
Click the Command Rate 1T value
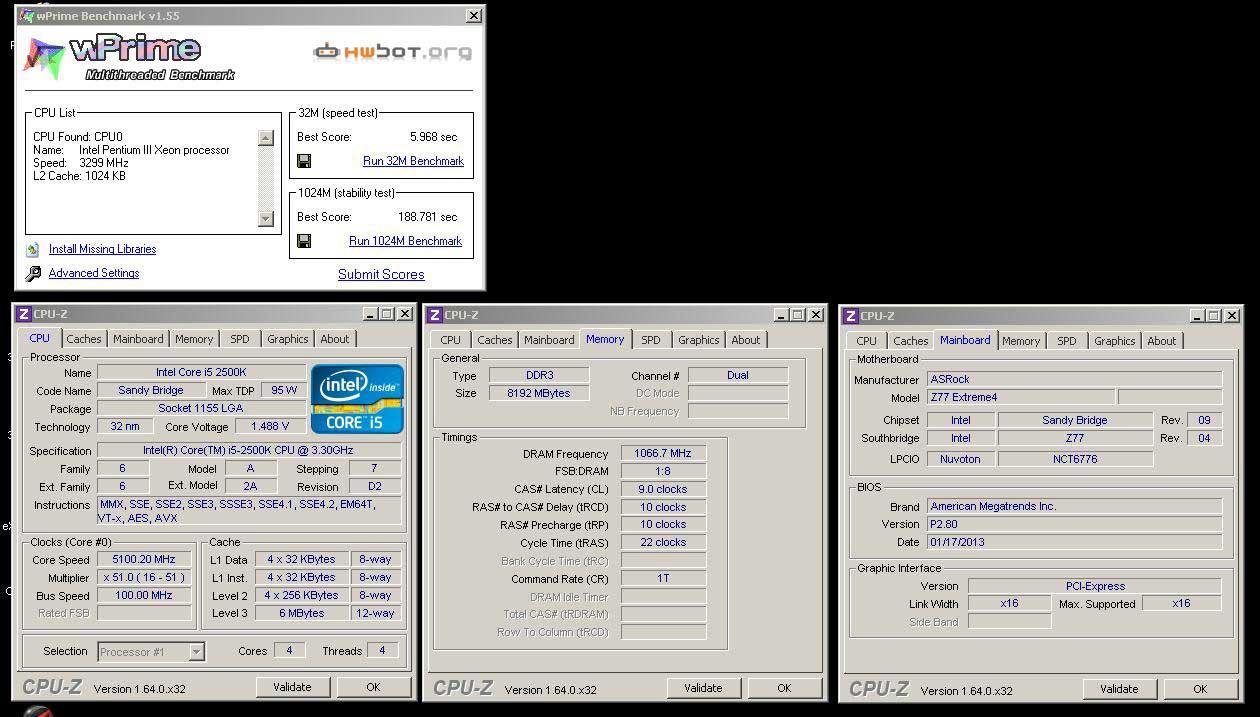663,579
